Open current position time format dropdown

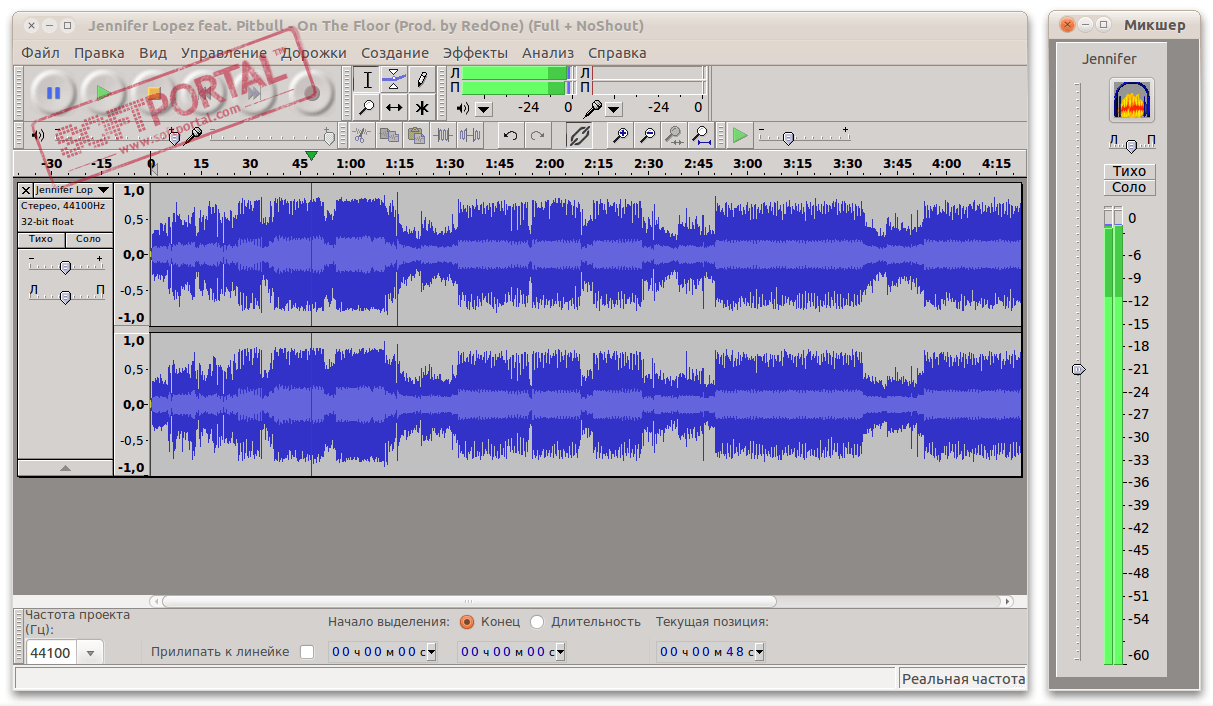point(761,652)
